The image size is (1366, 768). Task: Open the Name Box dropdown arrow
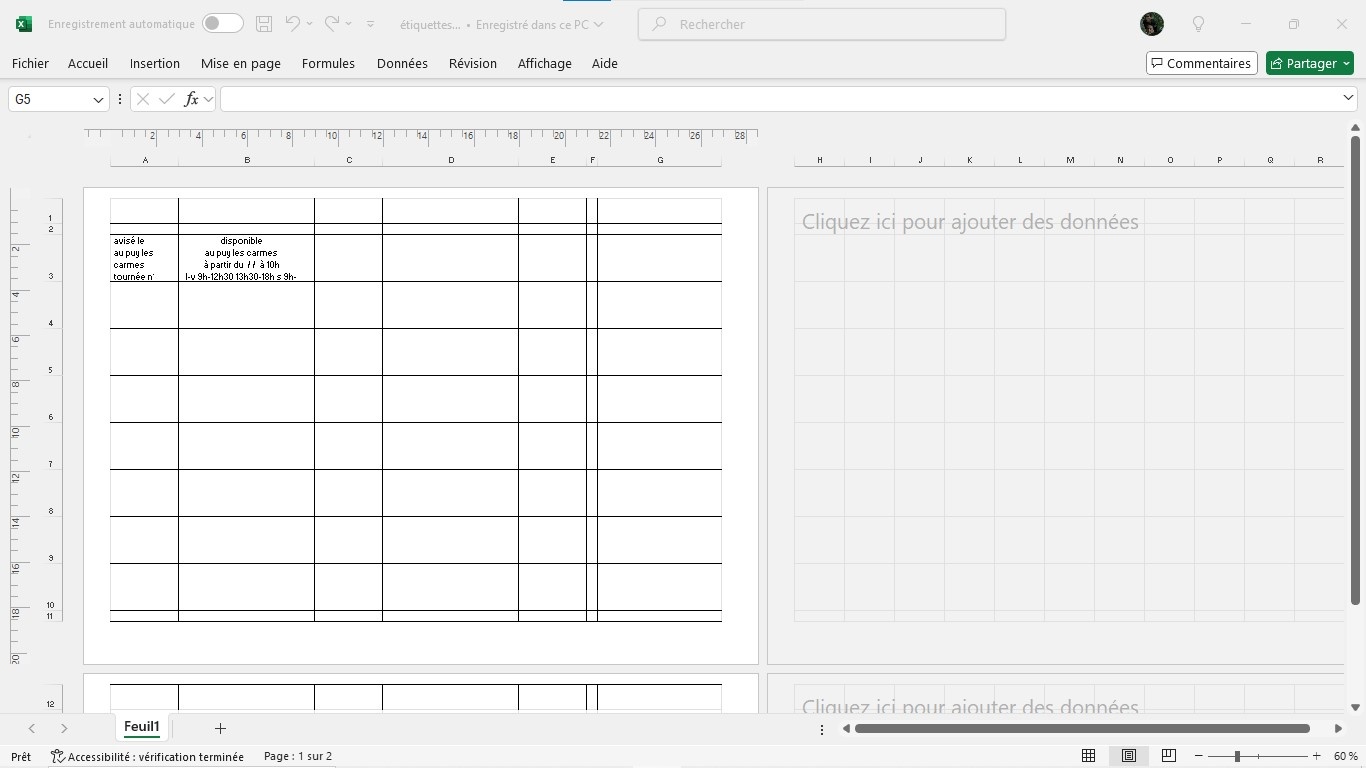(x=98, y=99)
